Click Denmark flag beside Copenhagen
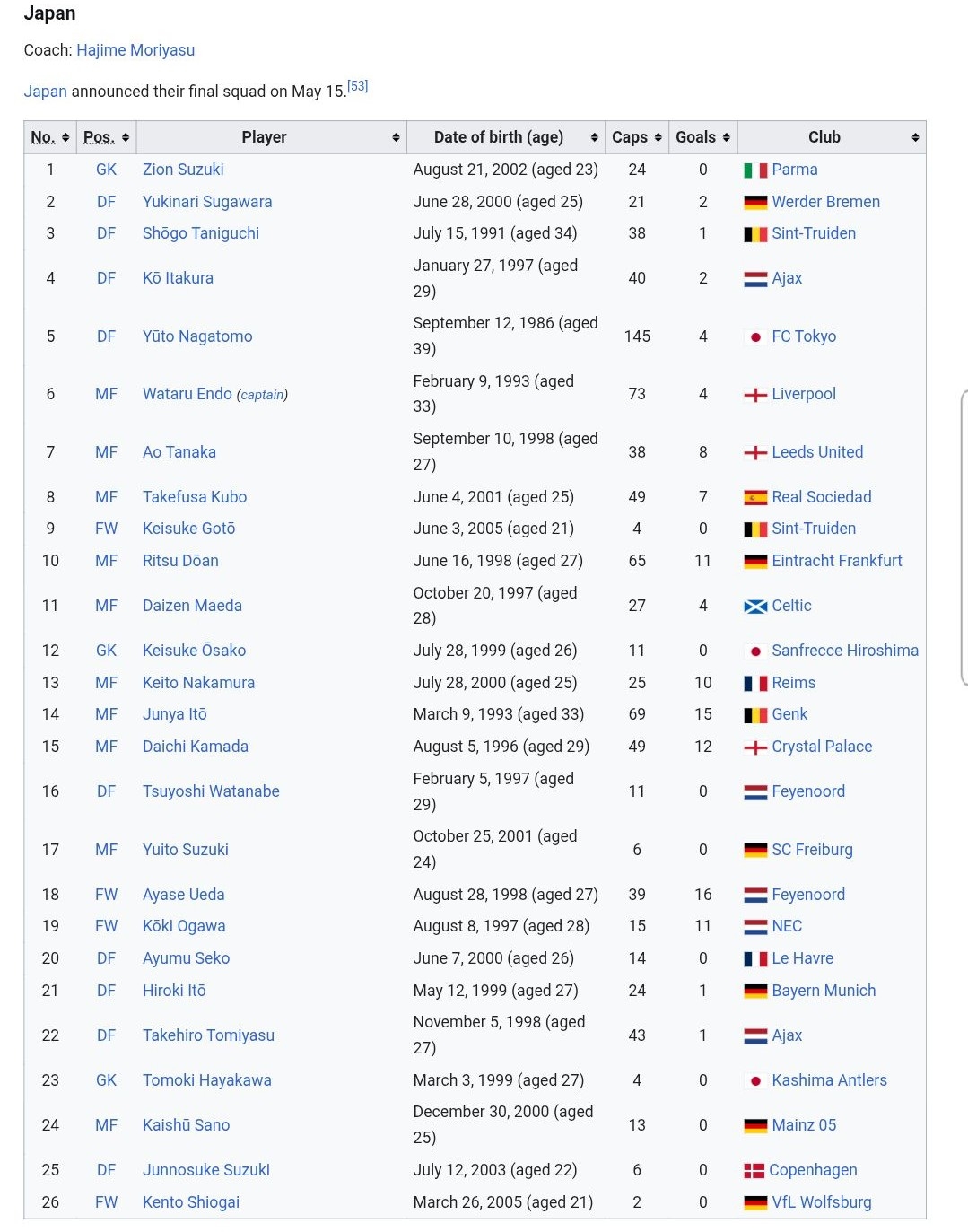 (754, 1171)
